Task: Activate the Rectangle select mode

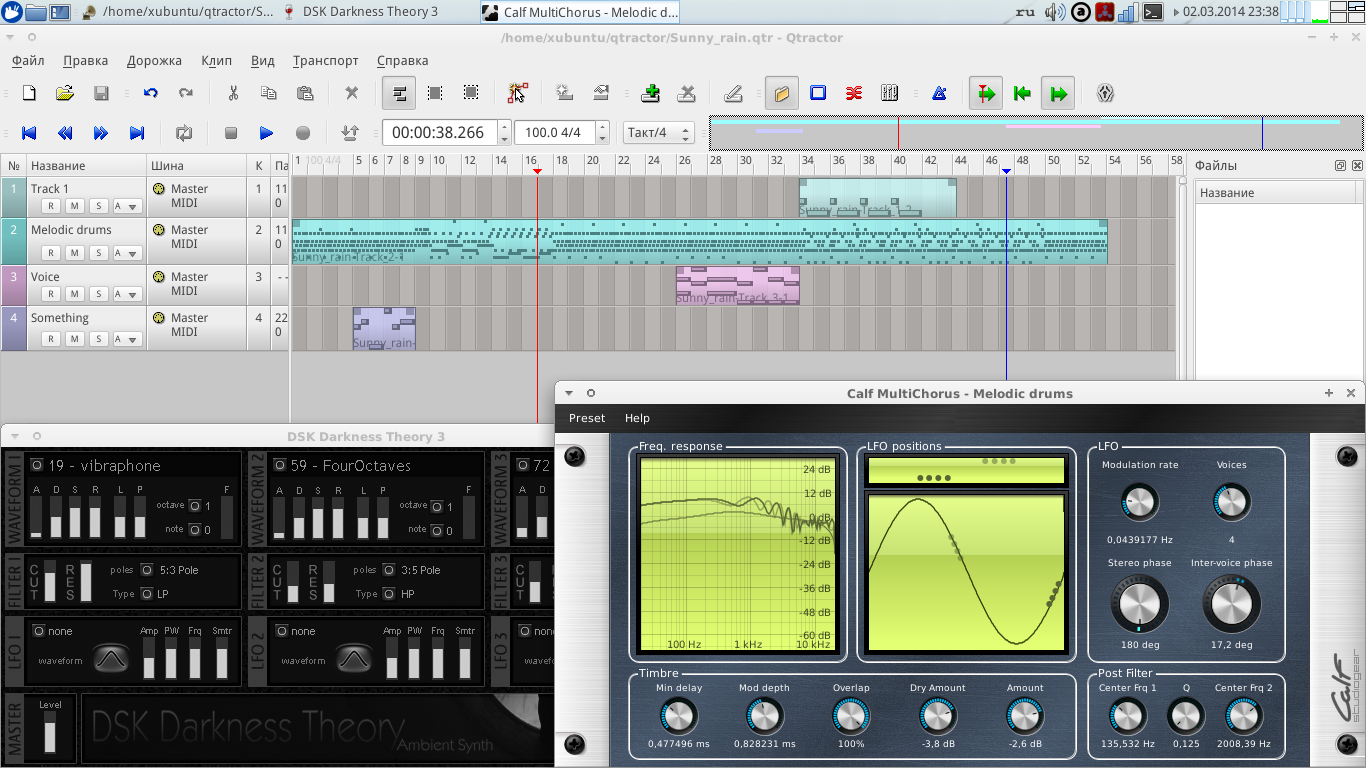Action: tap(471, 93)
